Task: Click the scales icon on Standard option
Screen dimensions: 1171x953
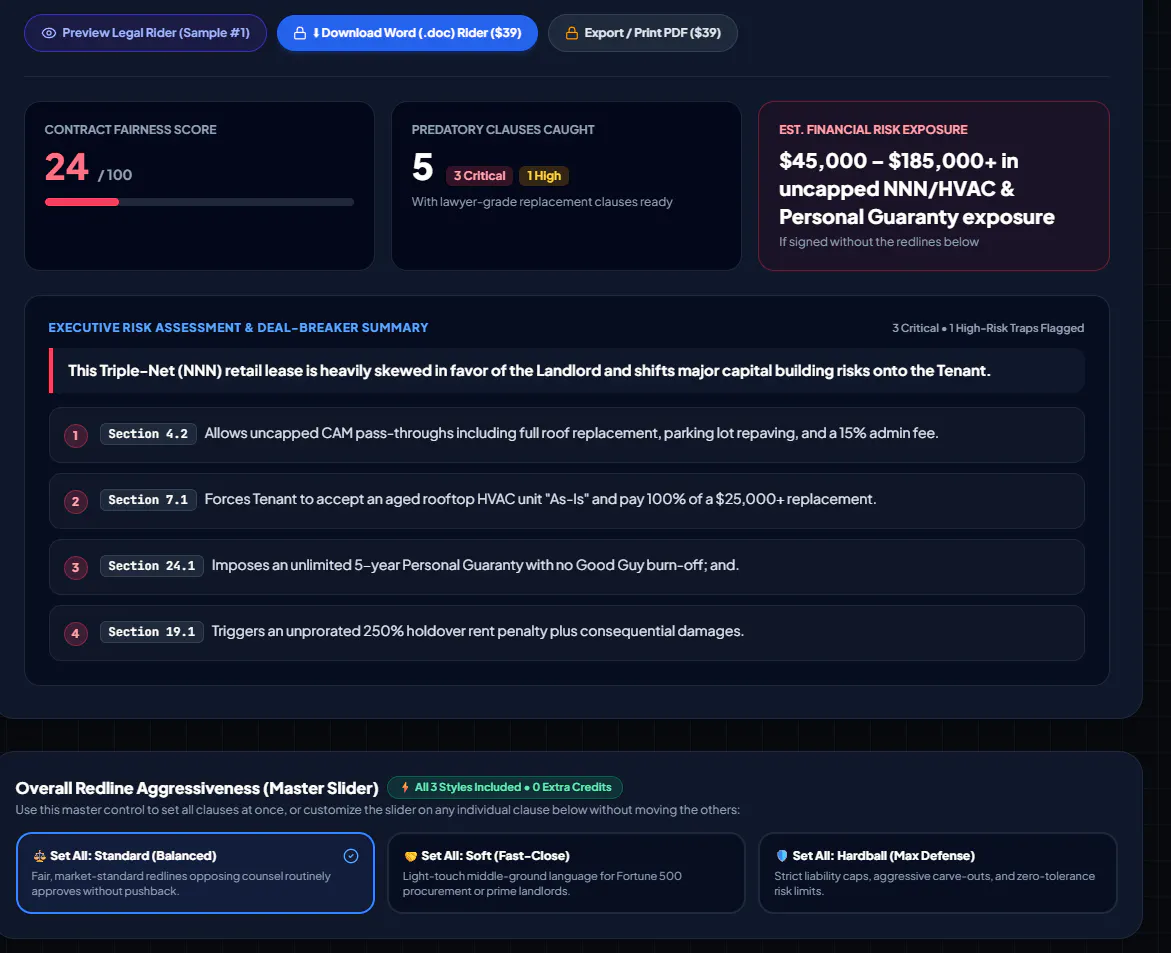Action: [x=40, y=856]
